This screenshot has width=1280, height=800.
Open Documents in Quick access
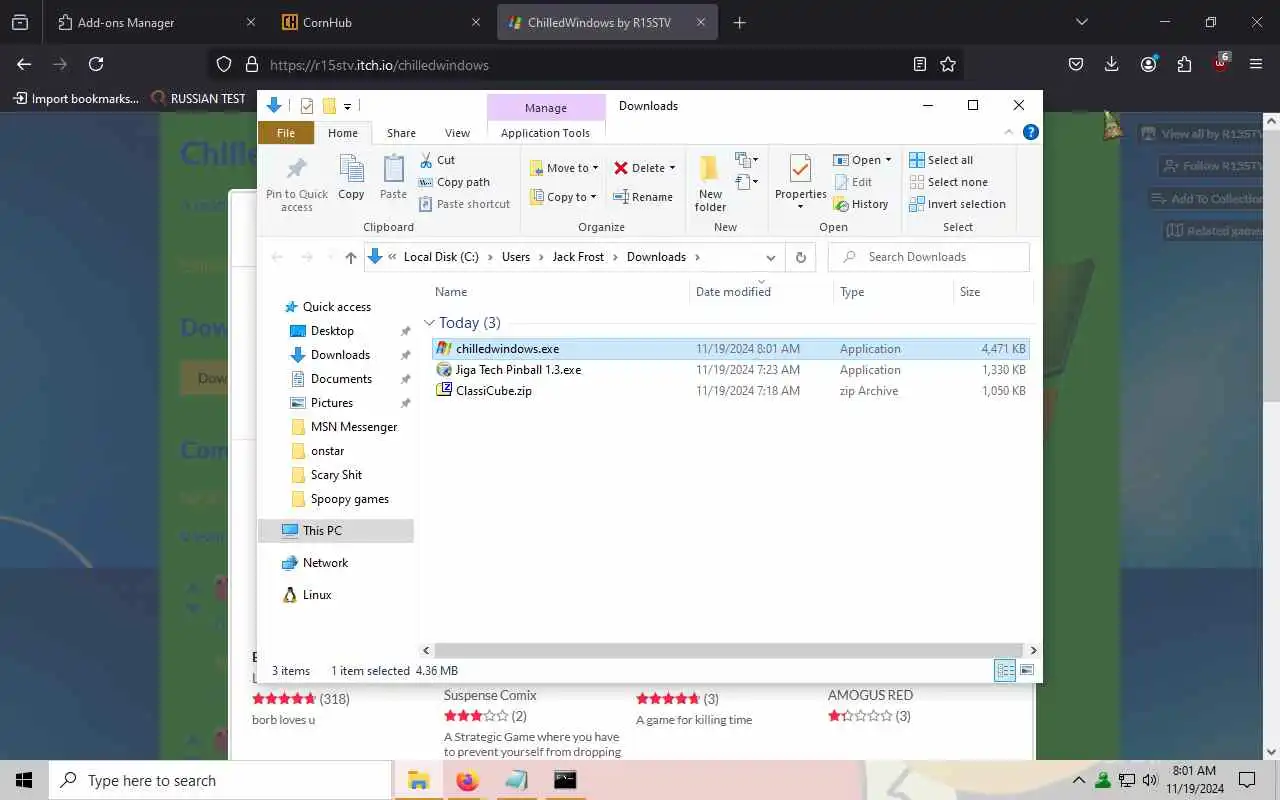pos(341,379)
